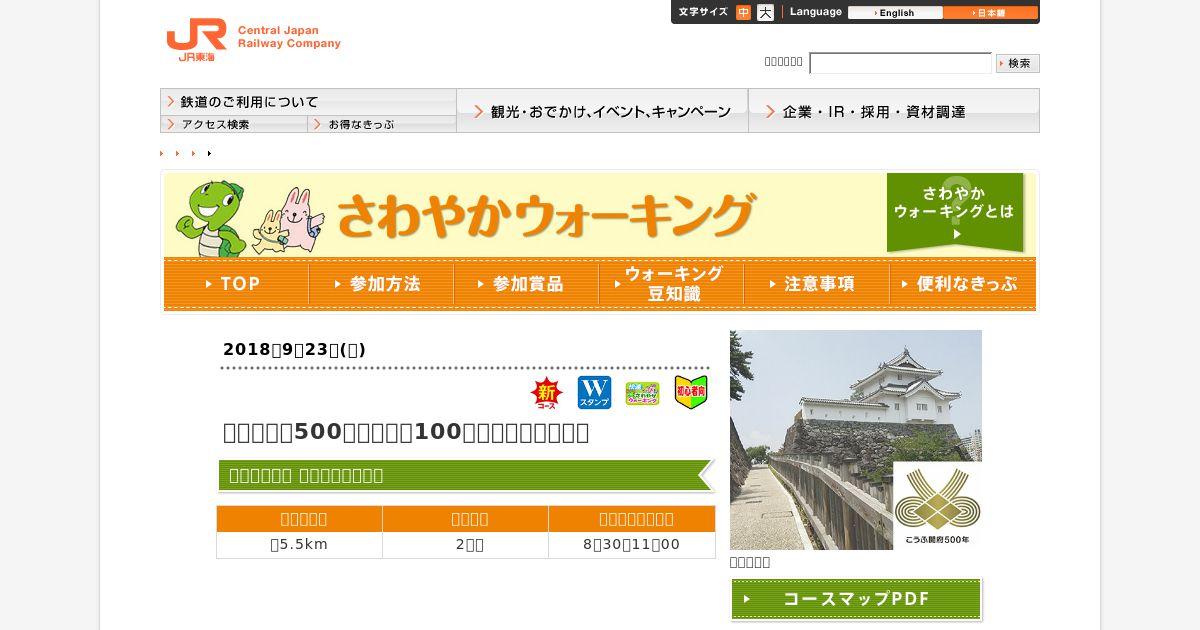1200x630 pixels.
Task: Open 参加賞品 tab
Action: (526, 284)
